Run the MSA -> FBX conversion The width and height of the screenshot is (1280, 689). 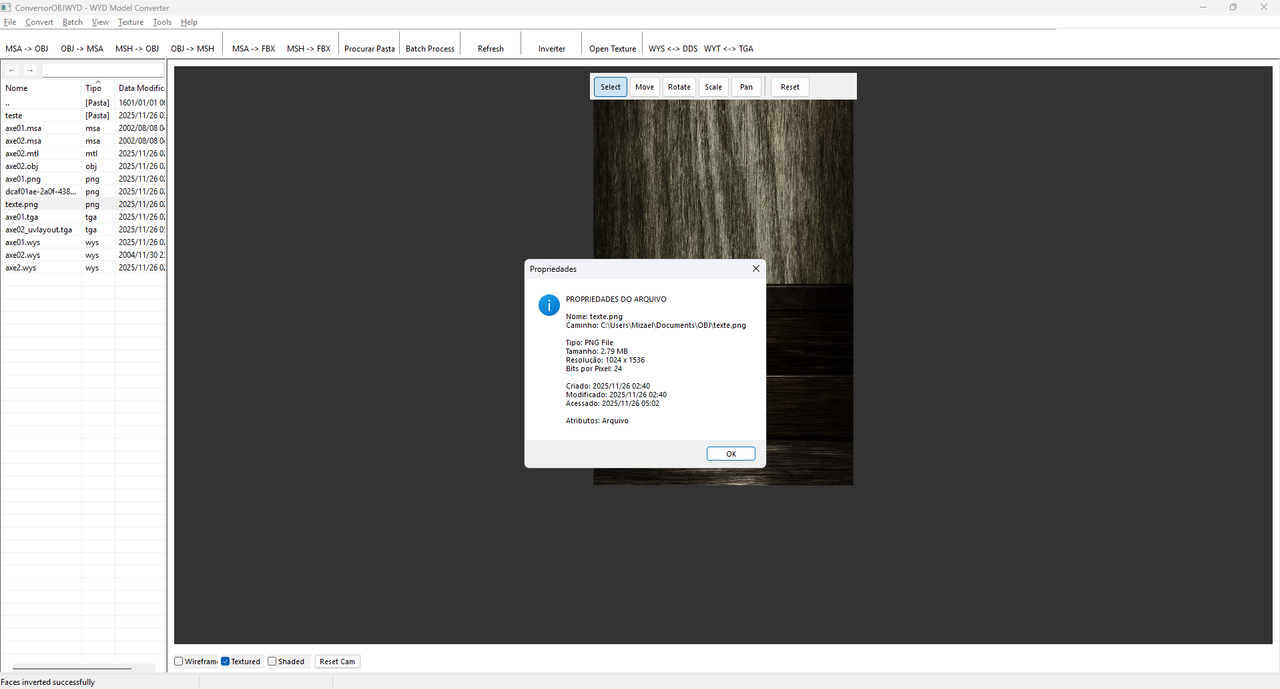click(254, 48)
